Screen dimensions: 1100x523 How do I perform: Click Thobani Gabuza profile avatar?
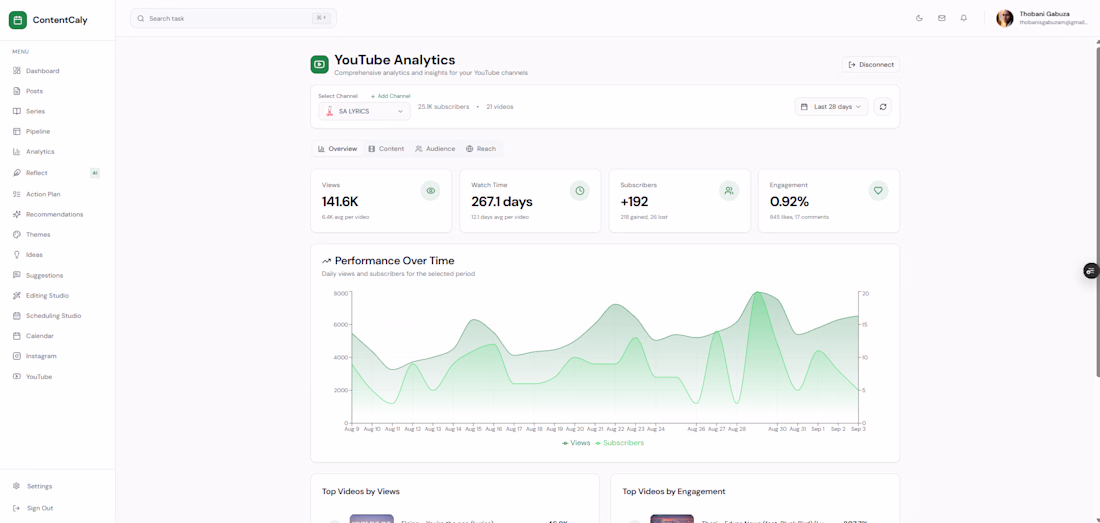[1005, 18]
